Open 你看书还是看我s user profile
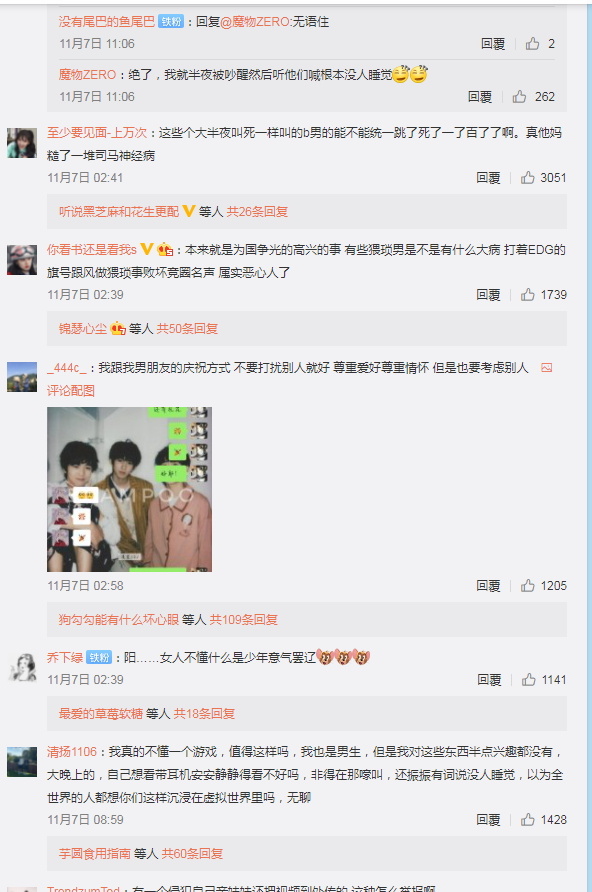 pos(92,249)
